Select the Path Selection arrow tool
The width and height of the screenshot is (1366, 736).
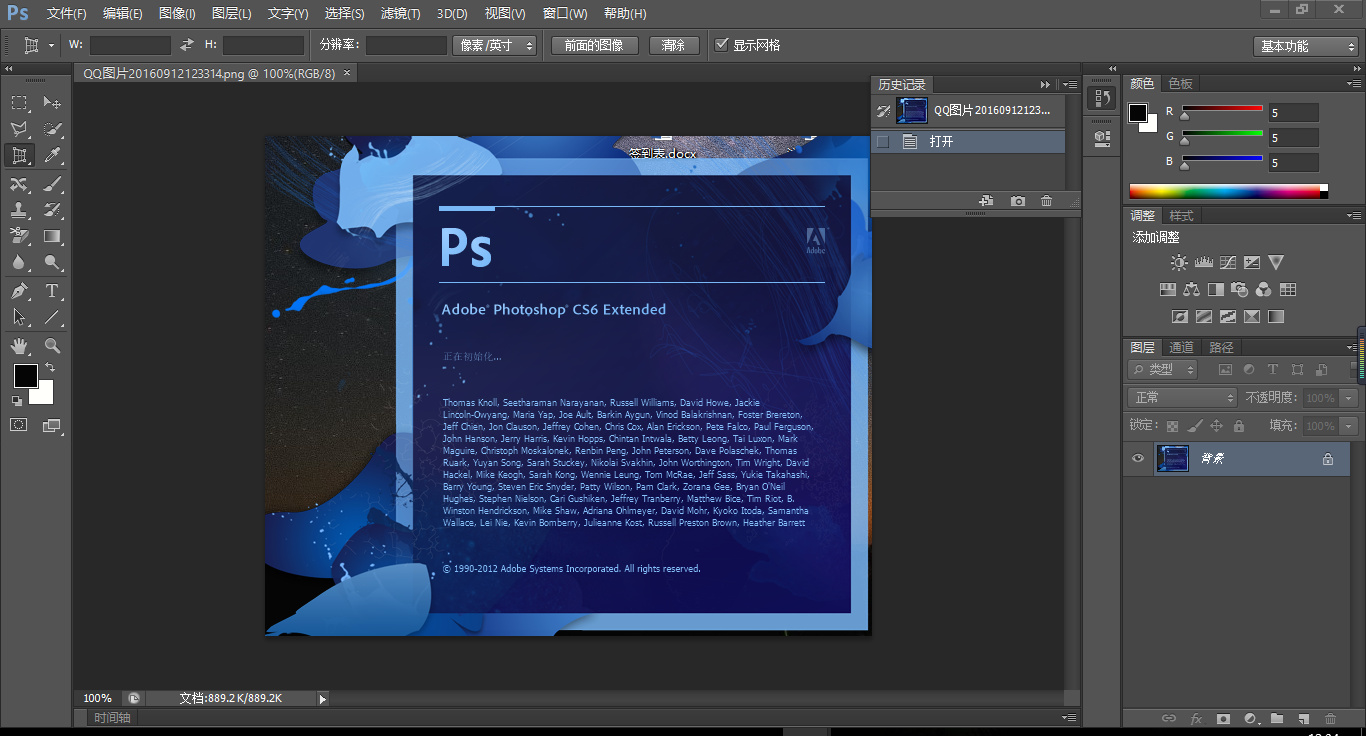pyautogui.click(x=19, y=317)
